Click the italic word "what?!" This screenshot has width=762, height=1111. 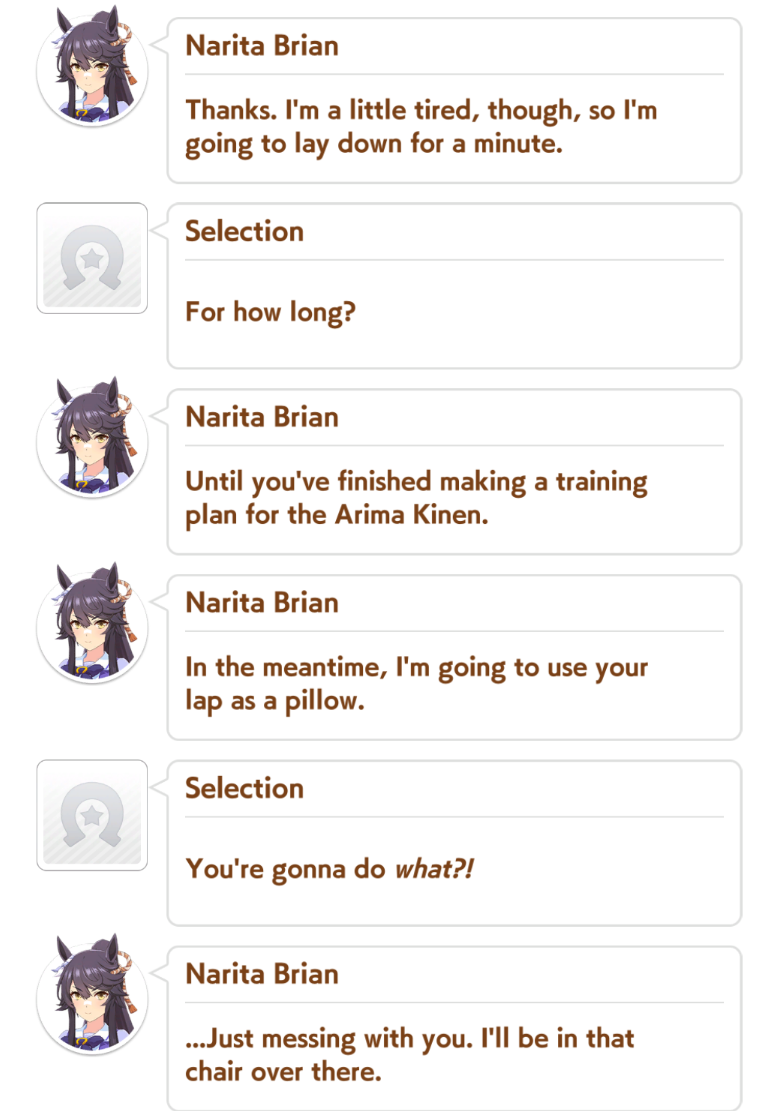(433, 869)
